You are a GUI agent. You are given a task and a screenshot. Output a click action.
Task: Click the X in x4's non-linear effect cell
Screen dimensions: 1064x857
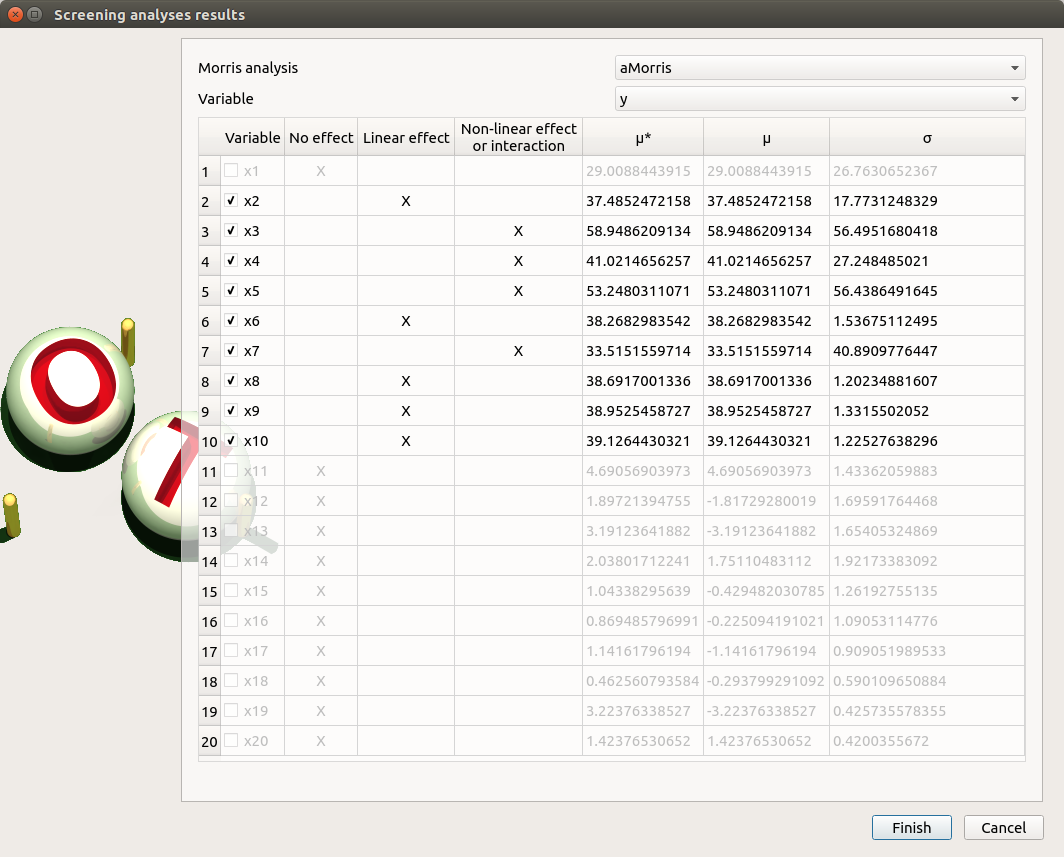tap(518, 261)
